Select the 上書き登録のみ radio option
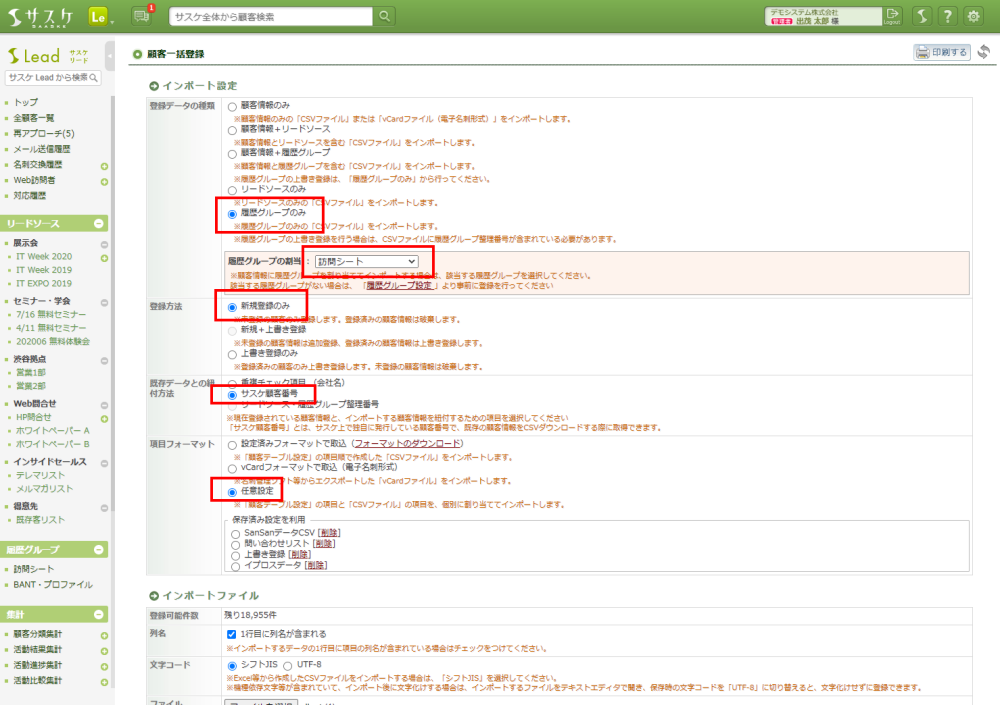The width and height of the screenshot is (1000, 705). [233, 354]
